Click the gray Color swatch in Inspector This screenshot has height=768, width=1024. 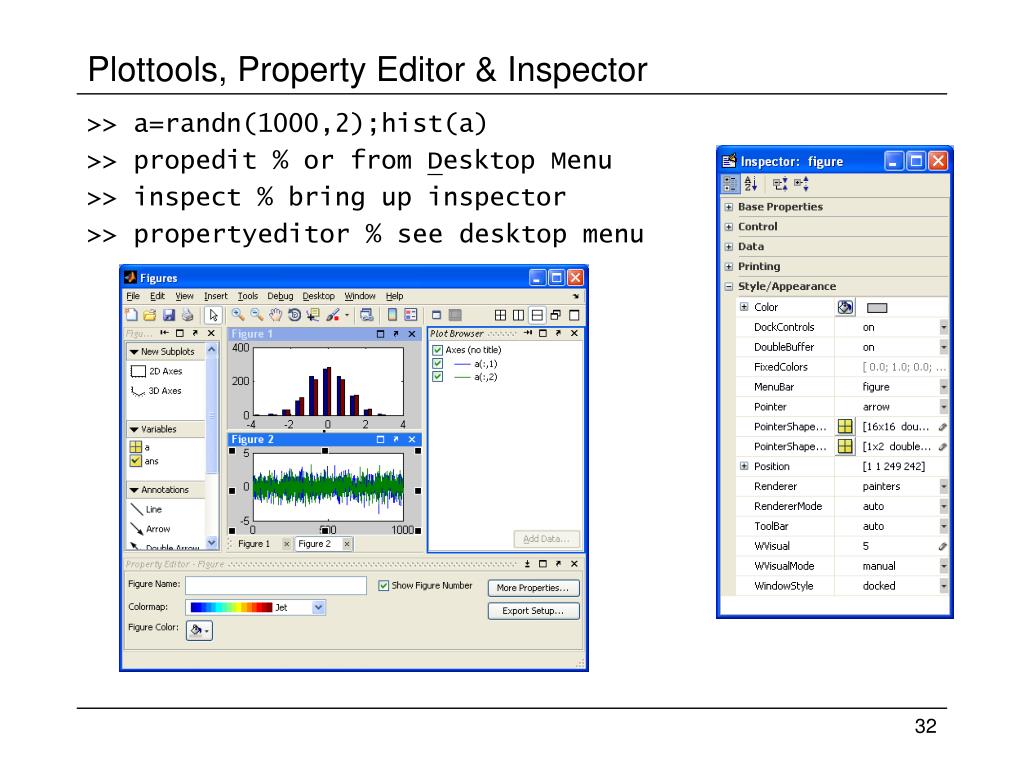click(877, 308)
